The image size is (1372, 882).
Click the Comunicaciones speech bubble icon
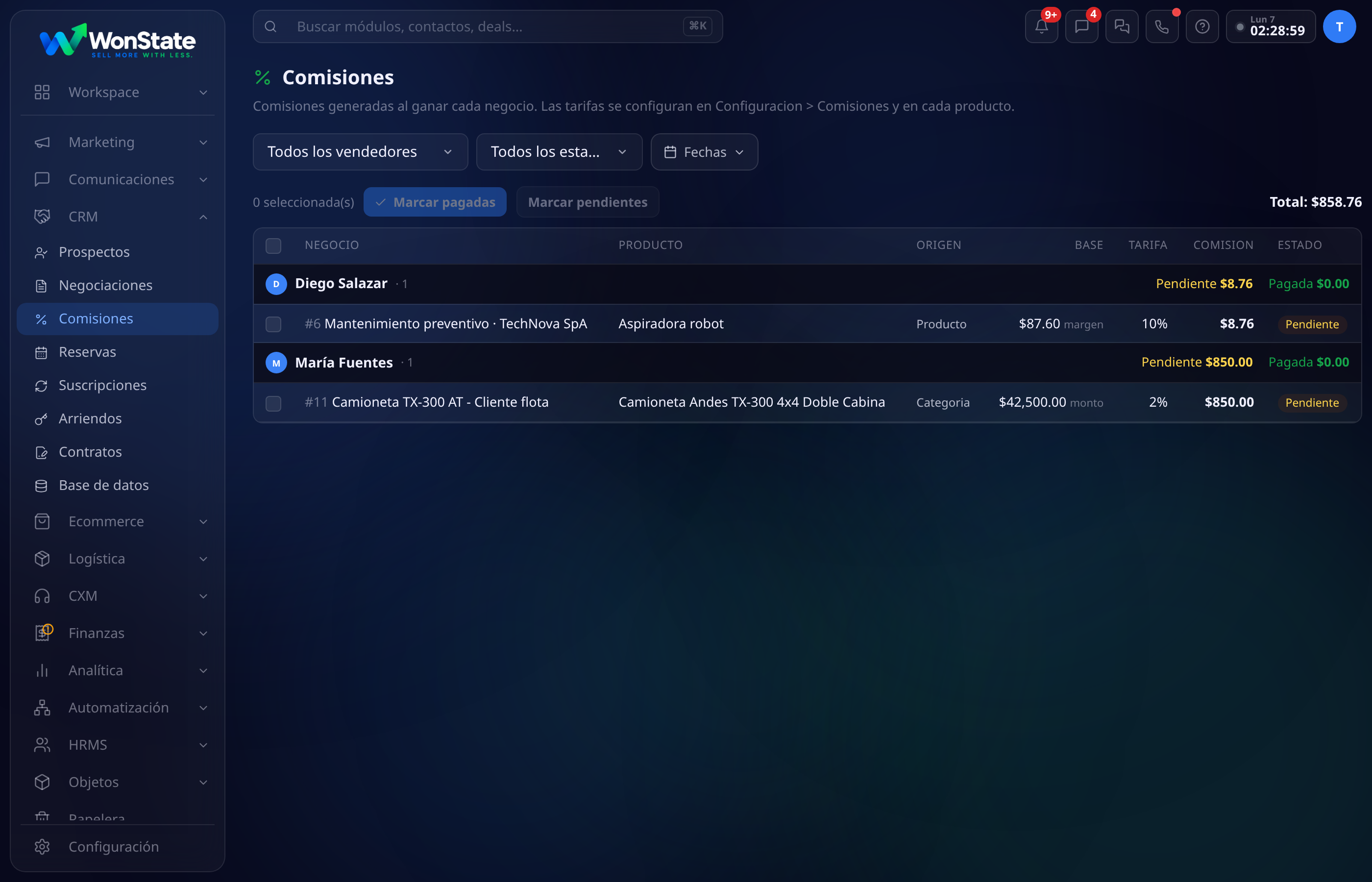click(42, 179)
